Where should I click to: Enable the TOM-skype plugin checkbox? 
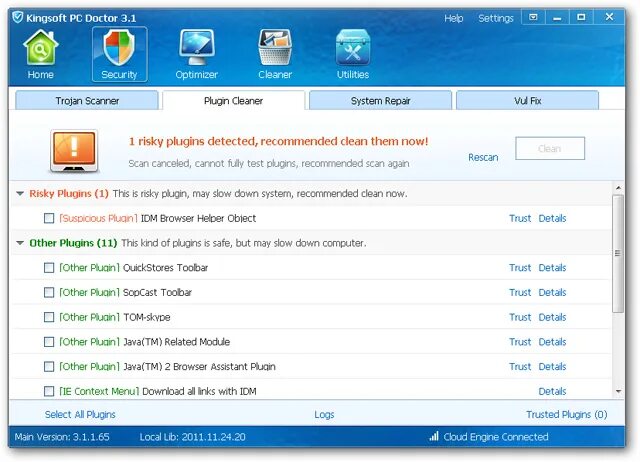coord(49,317)
